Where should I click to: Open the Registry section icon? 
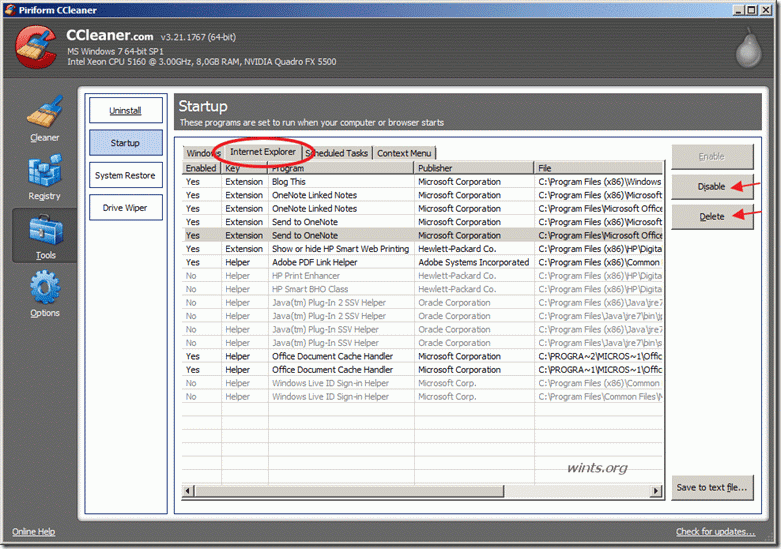(45, 171)
